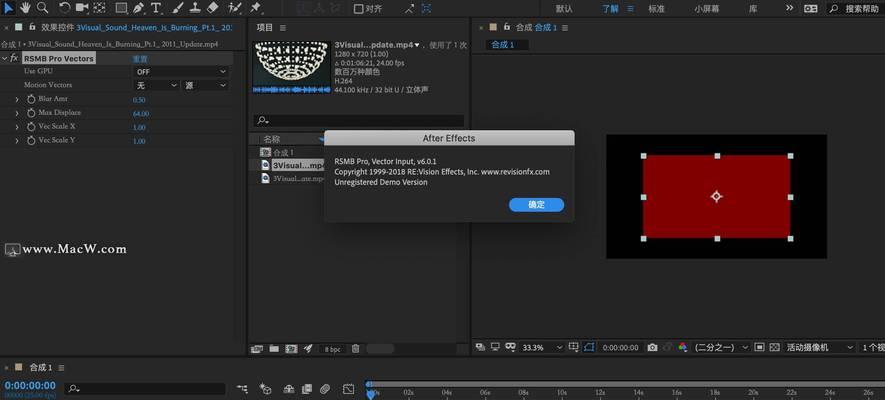This screenshot has width=885, height=400.
Task: Select the Eraser tool
Action: tap(212, 8)
